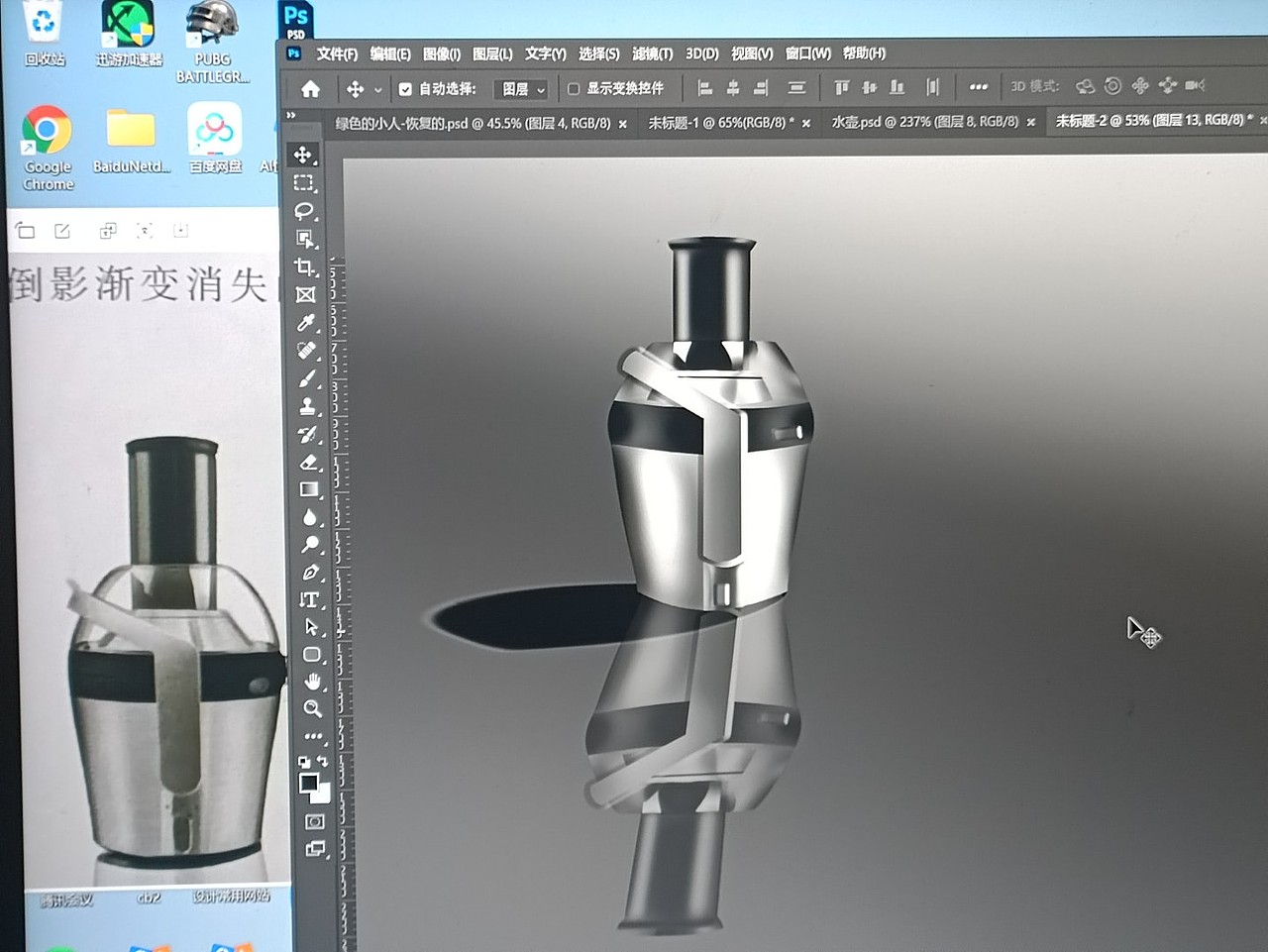Select the Path Selection tool
This screenshot has width=1268, height=952.
click(x=312, y=627)
